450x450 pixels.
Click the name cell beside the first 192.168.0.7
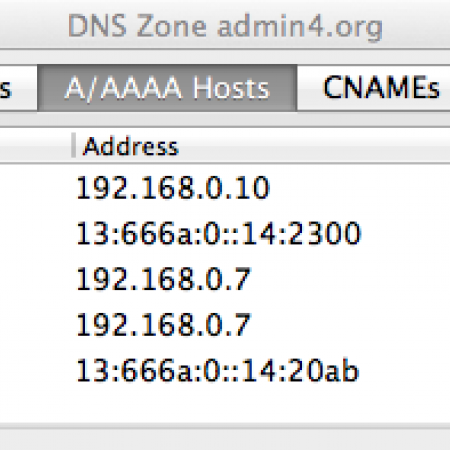pyautogui.click(x=35, y=279)
